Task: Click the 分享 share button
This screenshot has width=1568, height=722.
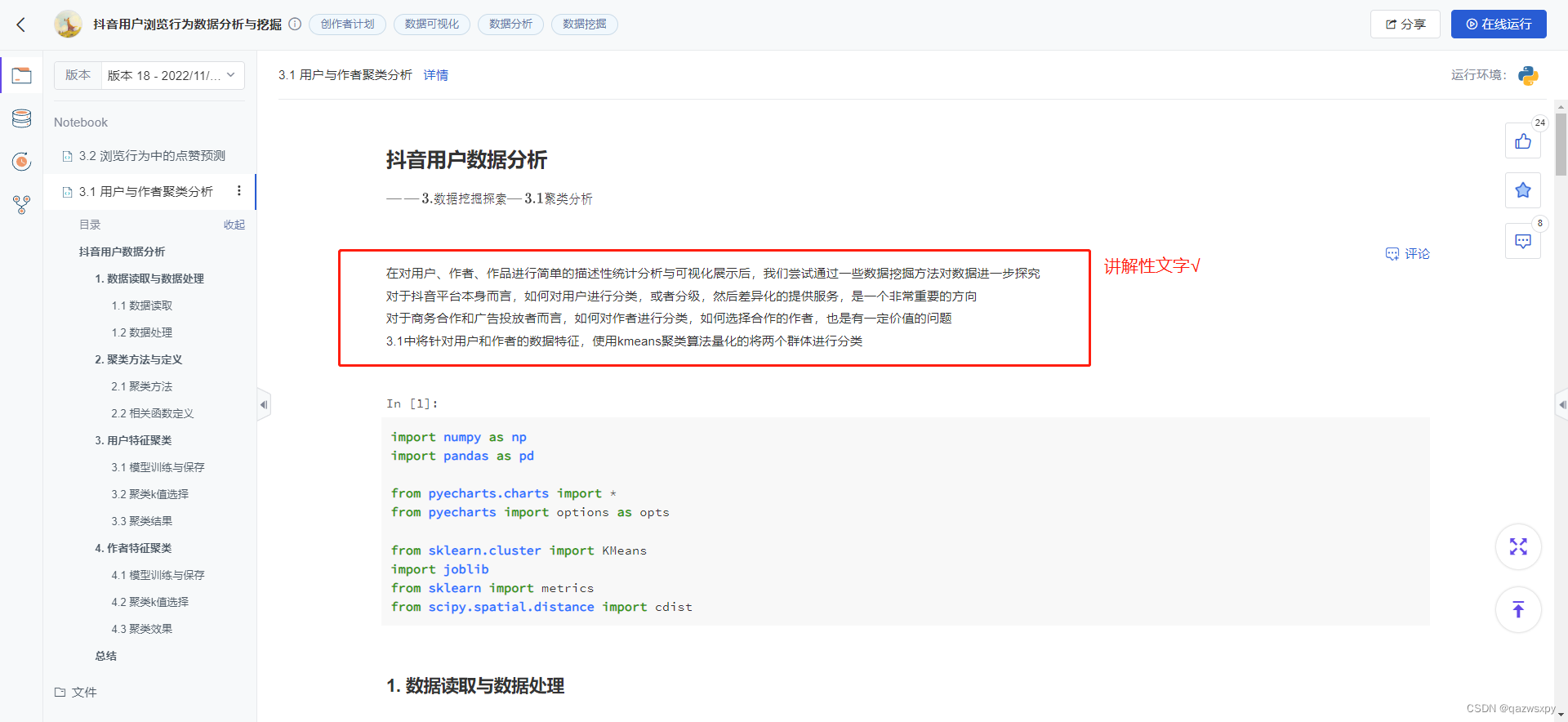Action: (1405, 25)
